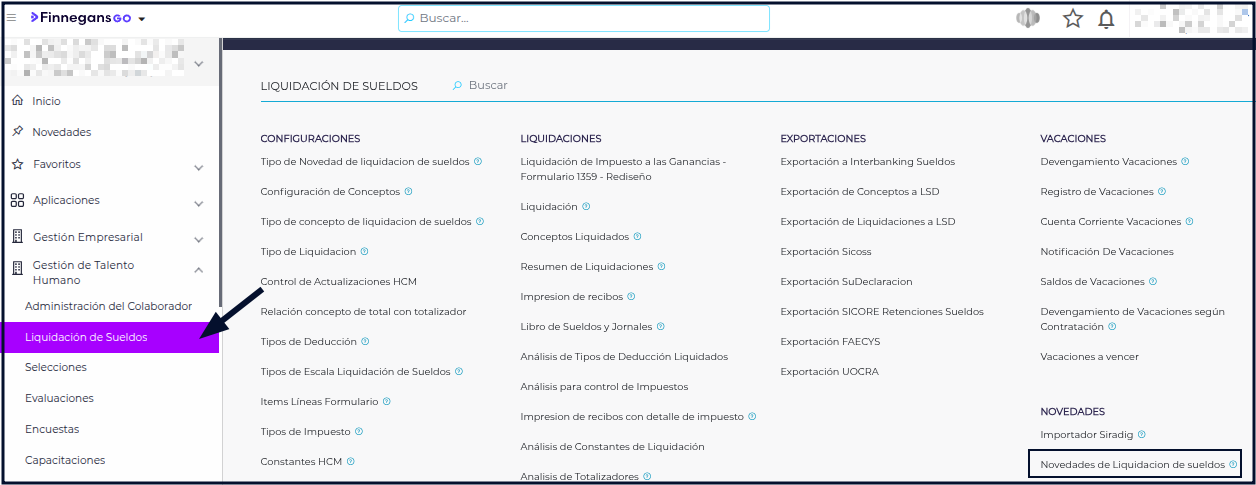Expand the Gestión Empresarial sidebar section
The image size is (1256, 485).
pos(199,240)
